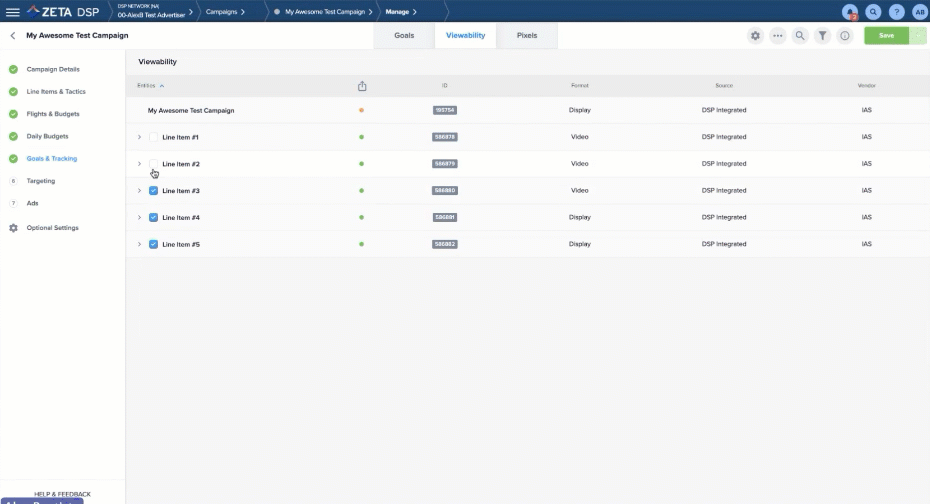This screenshot has height=504, width=930.
Task: Open the notifications bell
Action: 850,12
